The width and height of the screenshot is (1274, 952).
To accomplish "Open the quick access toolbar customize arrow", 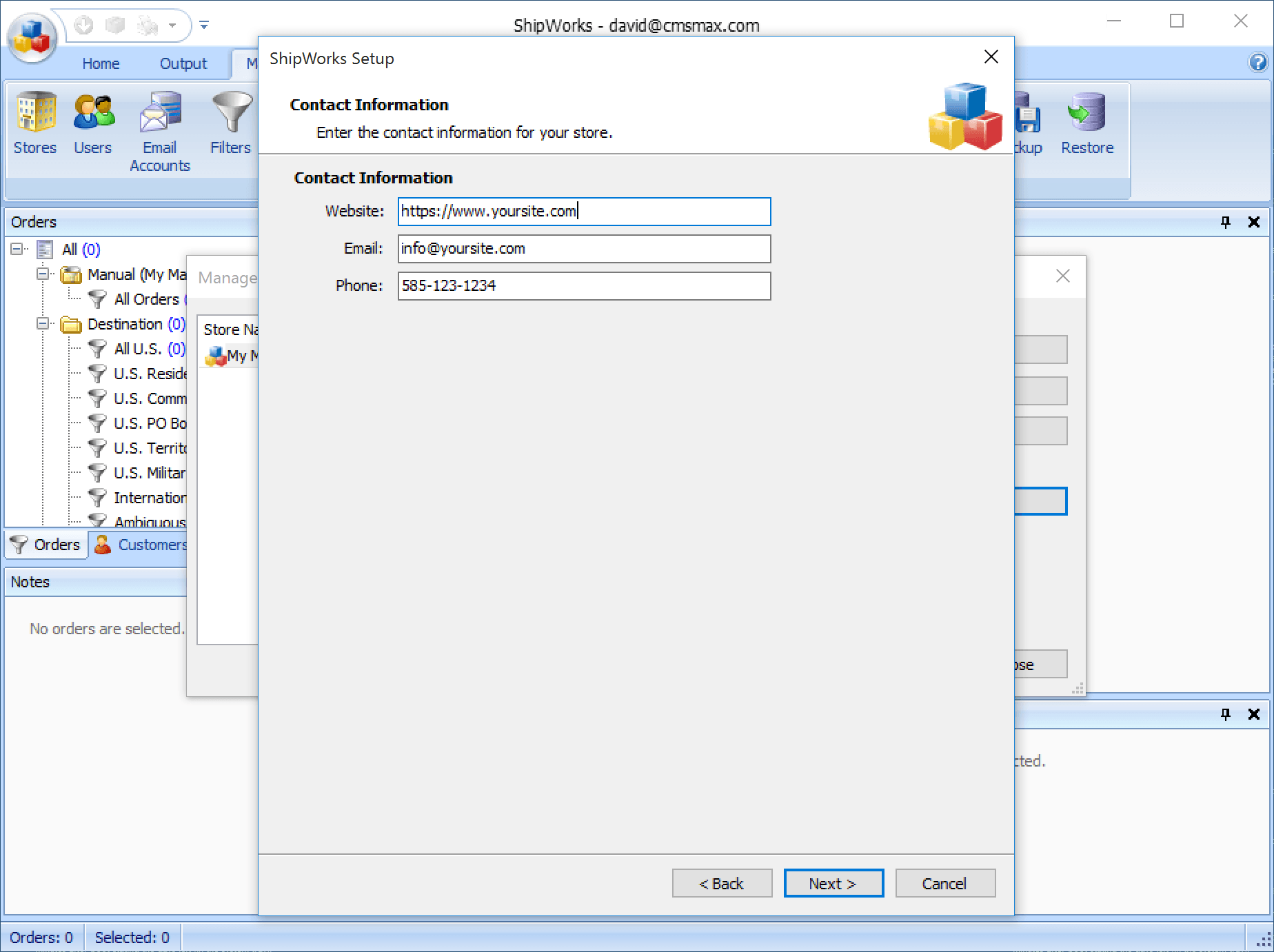I will pyautogui.click(x=204, y=26).
